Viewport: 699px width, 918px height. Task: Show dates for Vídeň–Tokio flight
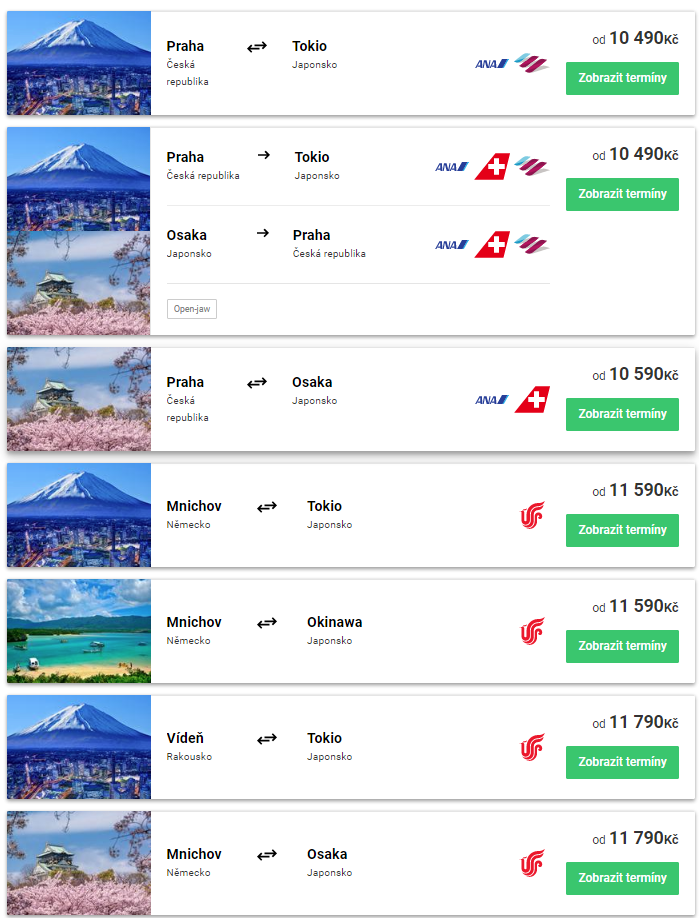[622, 762]
